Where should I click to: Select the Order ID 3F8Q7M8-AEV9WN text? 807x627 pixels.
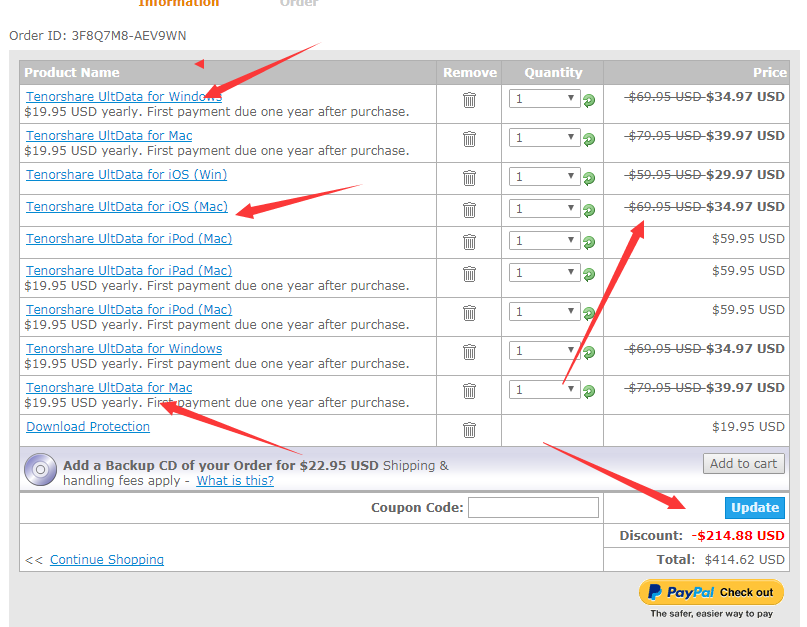tap(129, 36)
